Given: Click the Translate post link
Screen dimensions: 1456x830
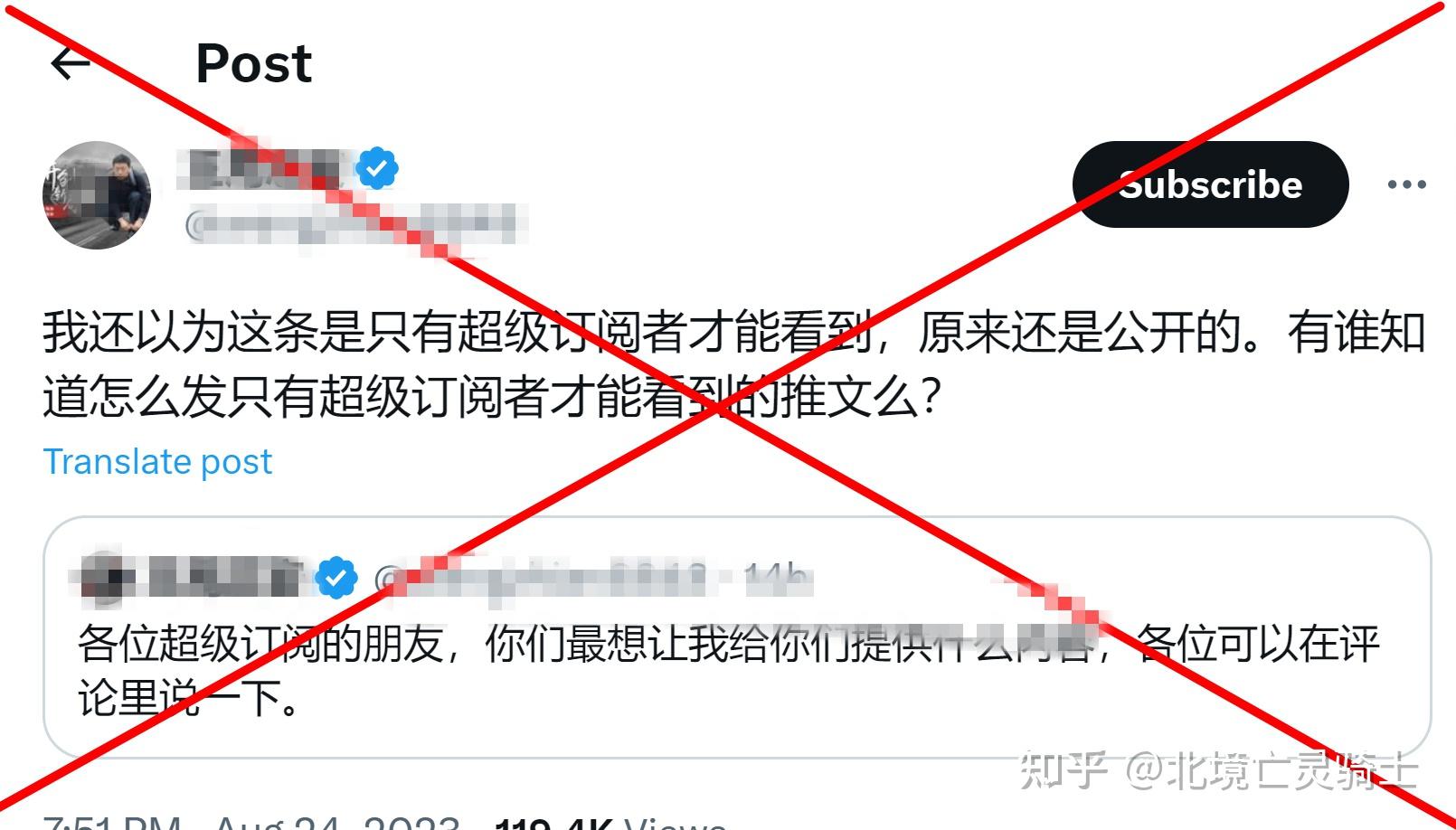Looking at the screenshot, I should point(157,461).
